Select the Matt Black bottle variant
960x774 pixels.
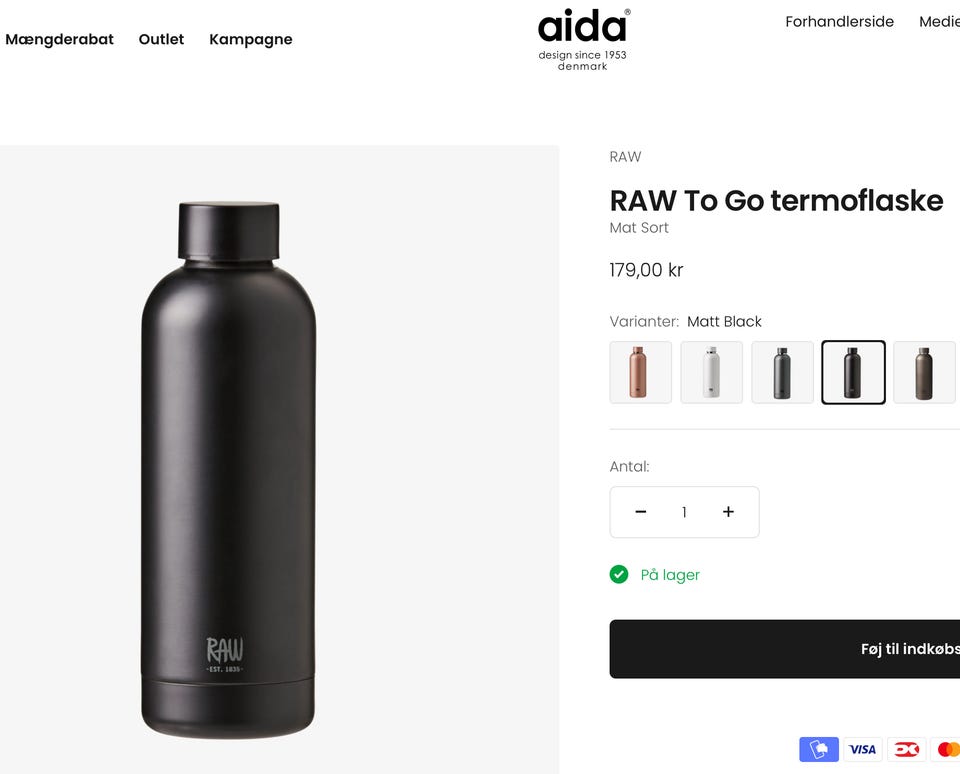pyautogui.click(x=853, y=372)
